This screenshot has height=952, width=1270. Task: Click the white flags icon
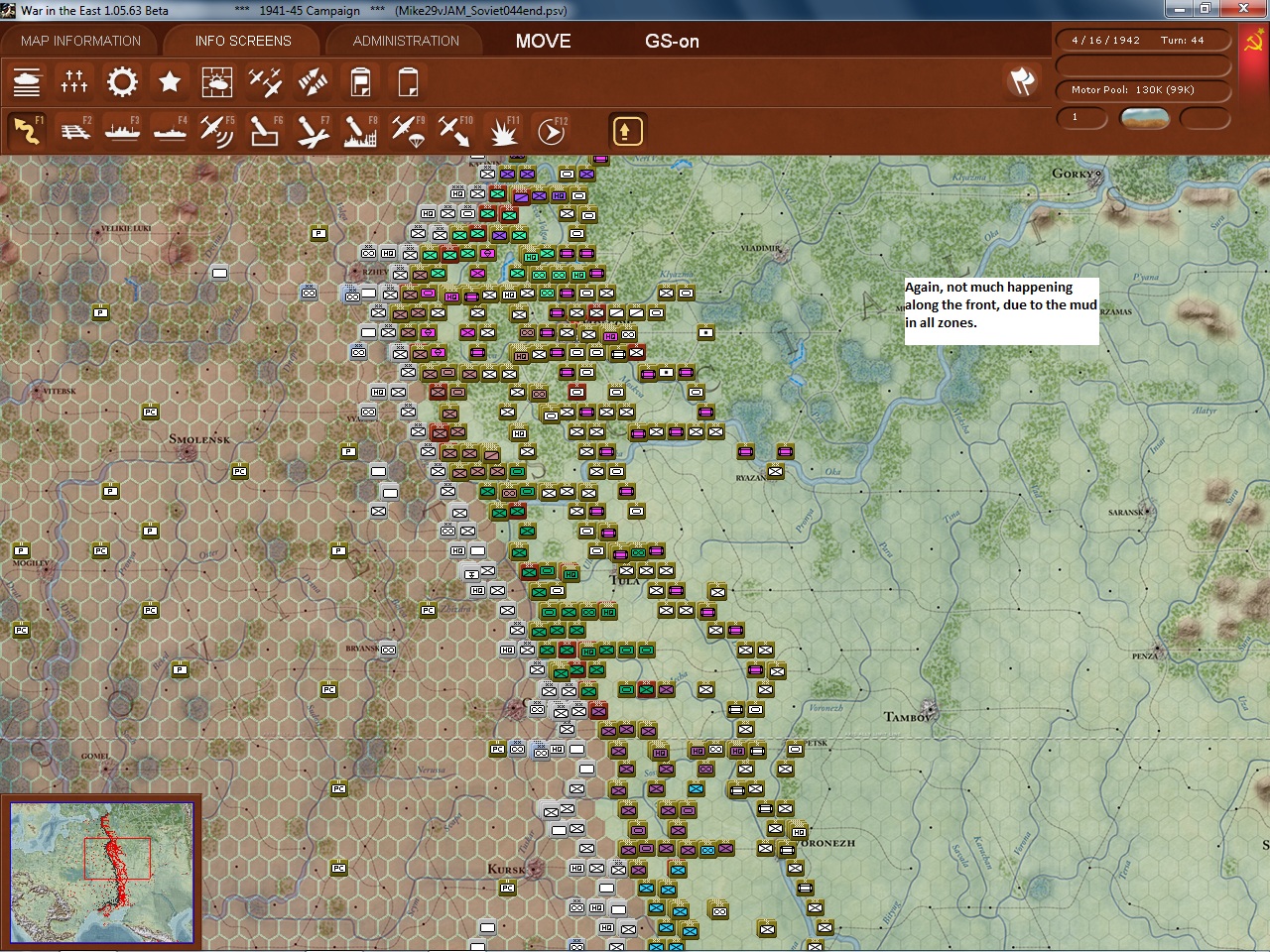click(x=1022, y=81)
